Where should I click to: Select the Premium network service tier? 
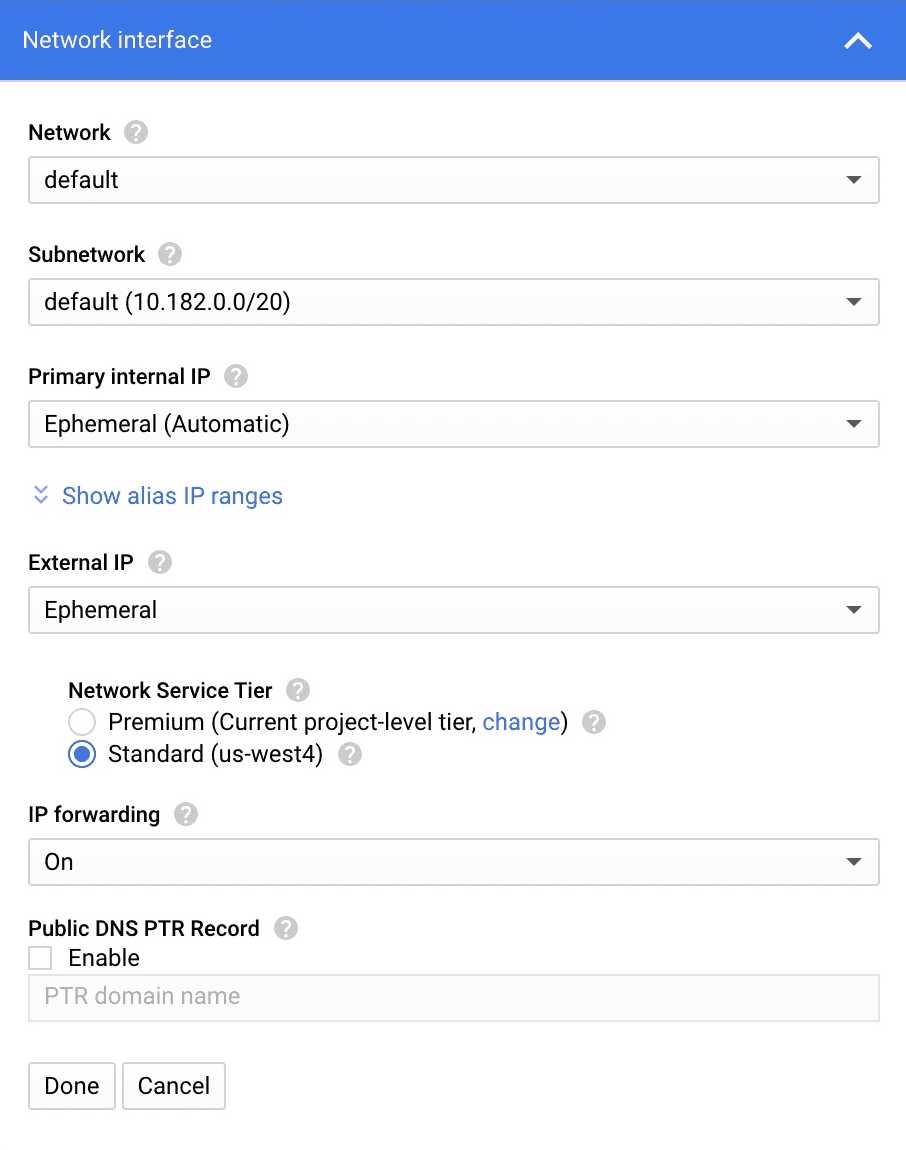tap(81, 722)
